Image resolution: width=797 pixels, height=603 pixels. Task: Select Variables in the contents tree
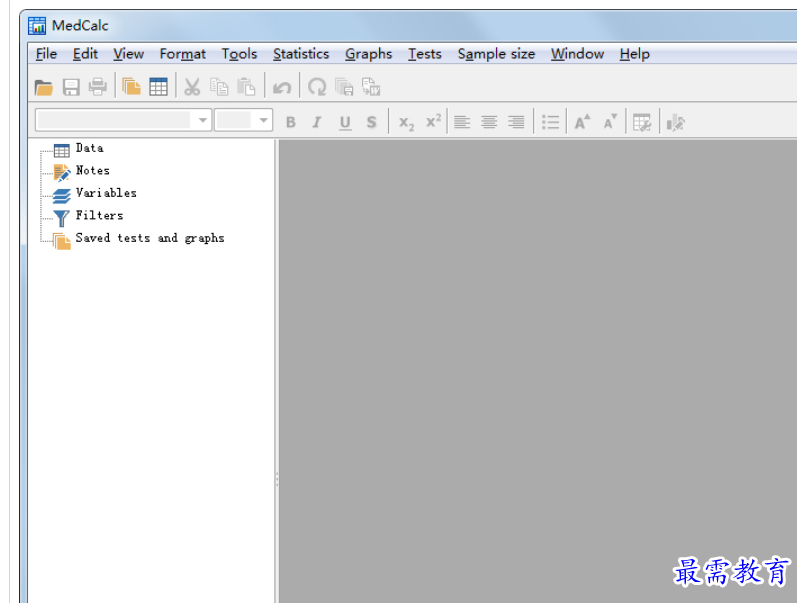[106, 193]
